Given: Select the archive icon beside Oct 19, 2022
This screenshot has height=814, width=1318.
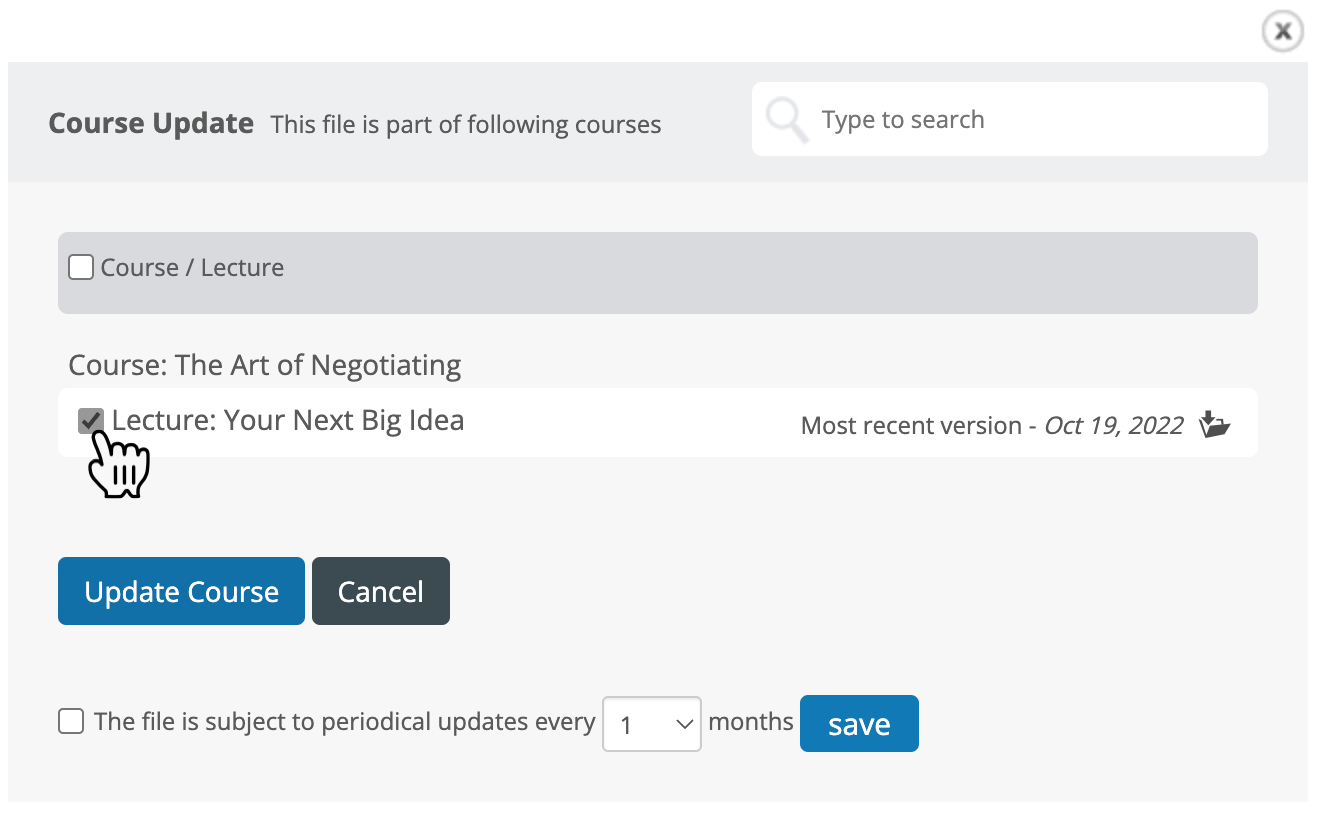Looking at the screenshot, I should [x=1215, y=425].
